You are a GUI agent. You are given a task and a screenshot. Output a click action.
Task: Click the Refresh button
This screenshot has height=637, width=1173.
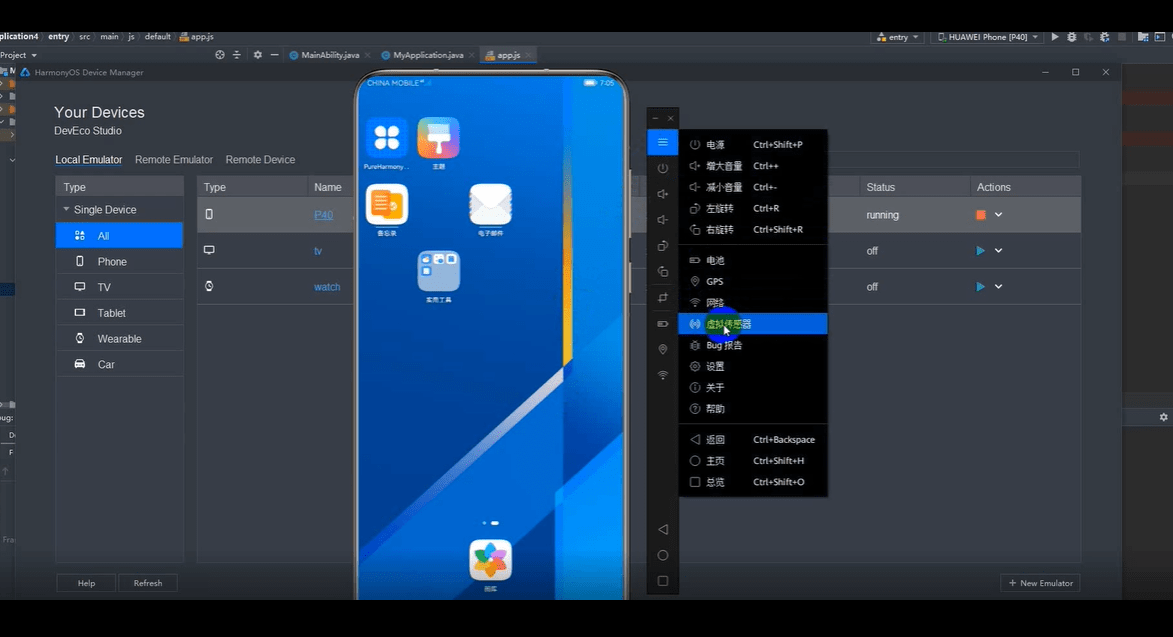coord(148,583)
